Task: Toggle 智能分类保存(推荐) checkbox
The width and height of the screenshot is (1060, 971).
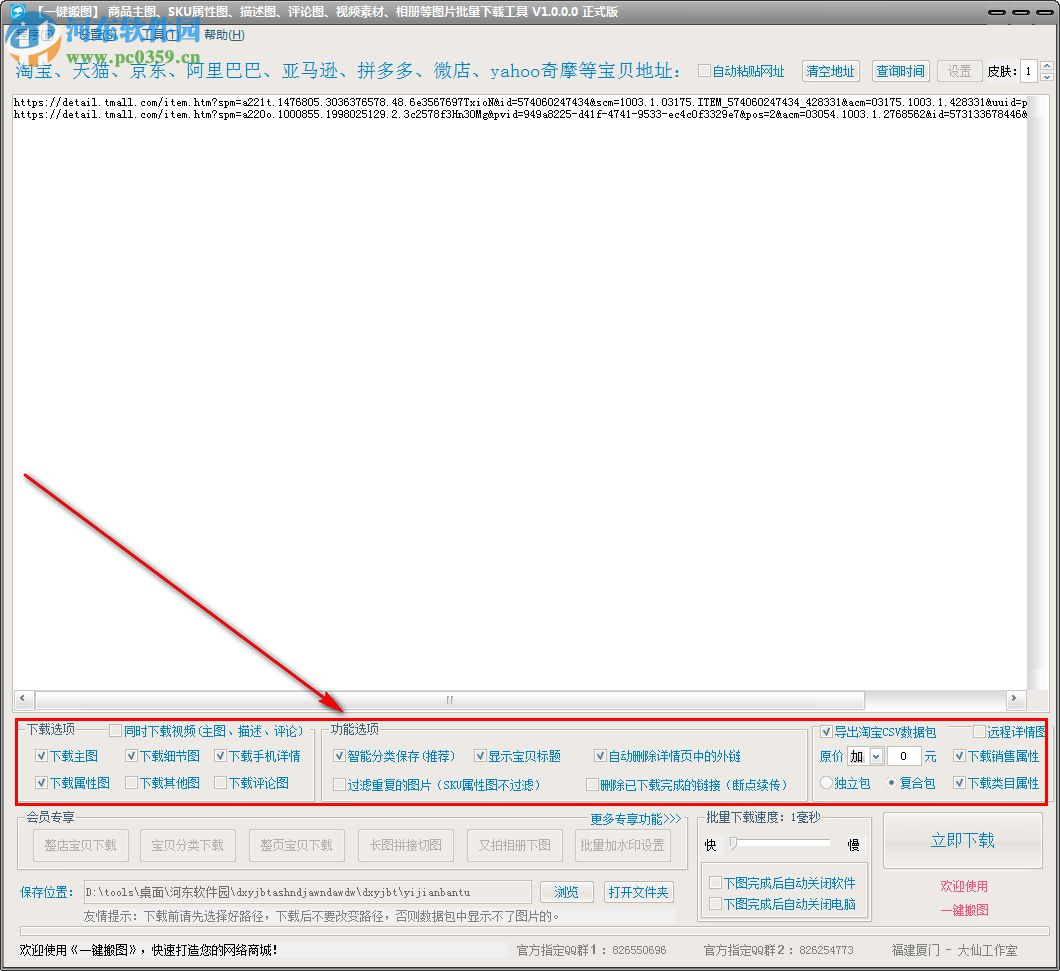Action: 339,756
